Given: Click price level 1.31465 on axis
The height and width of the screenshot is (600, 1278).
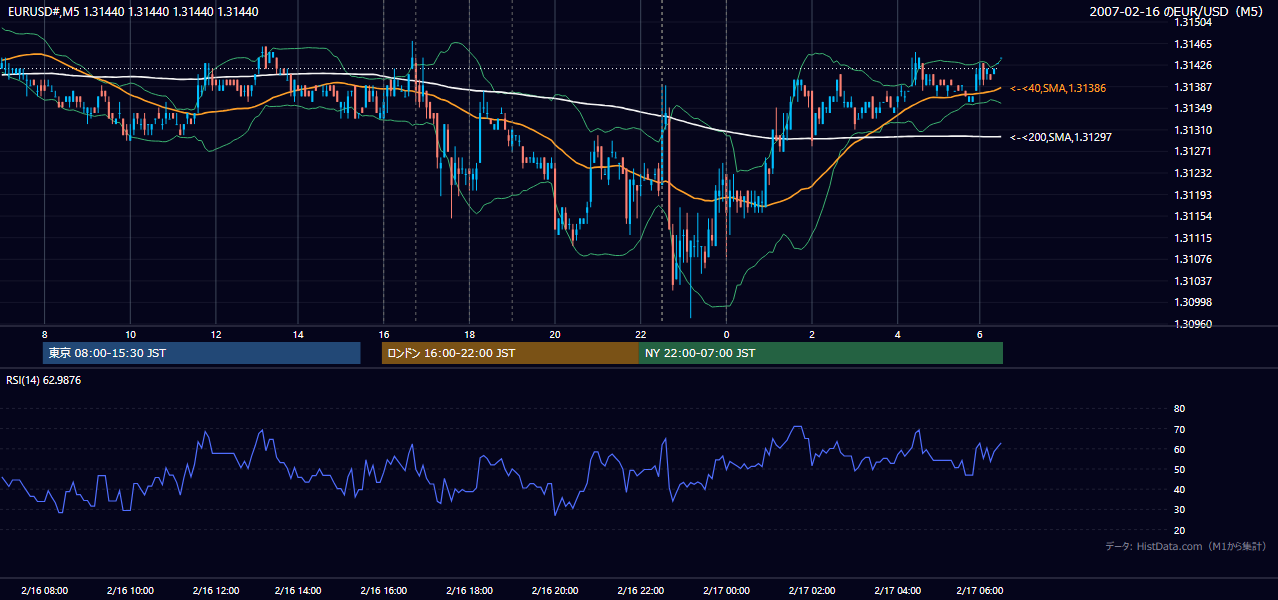Looking at the screenshot, I should (1191, 44).
